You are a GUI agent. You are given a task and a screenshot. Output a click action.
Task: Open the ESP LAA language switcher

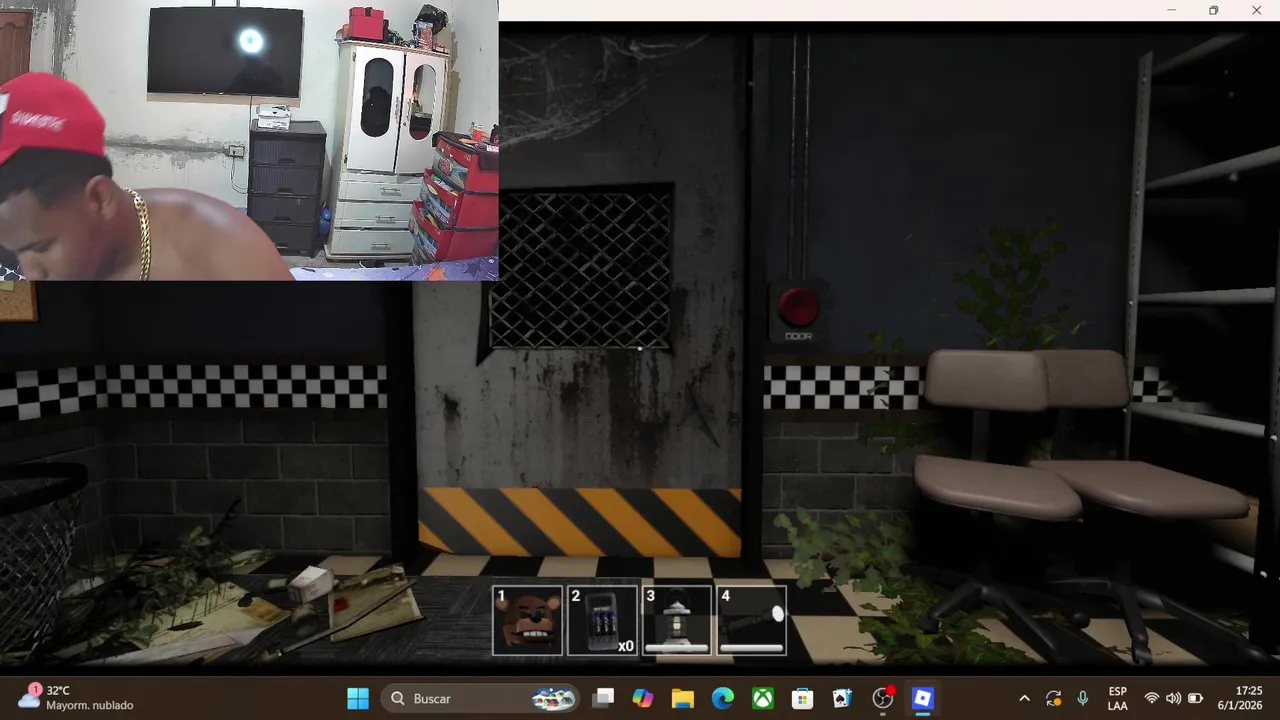click(x=1118, y=698)
